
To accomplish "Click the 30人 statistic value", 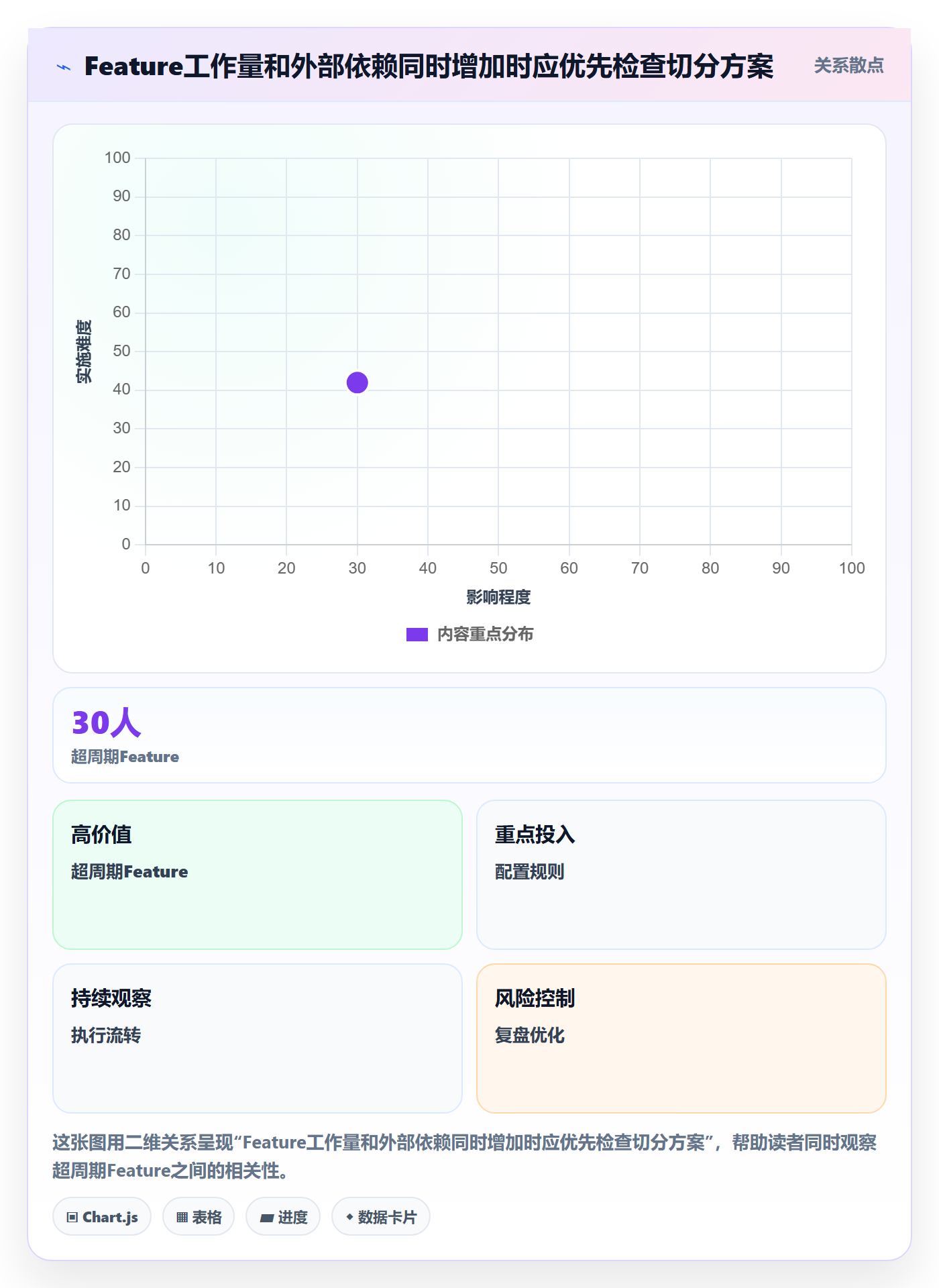I will [107, 722].
